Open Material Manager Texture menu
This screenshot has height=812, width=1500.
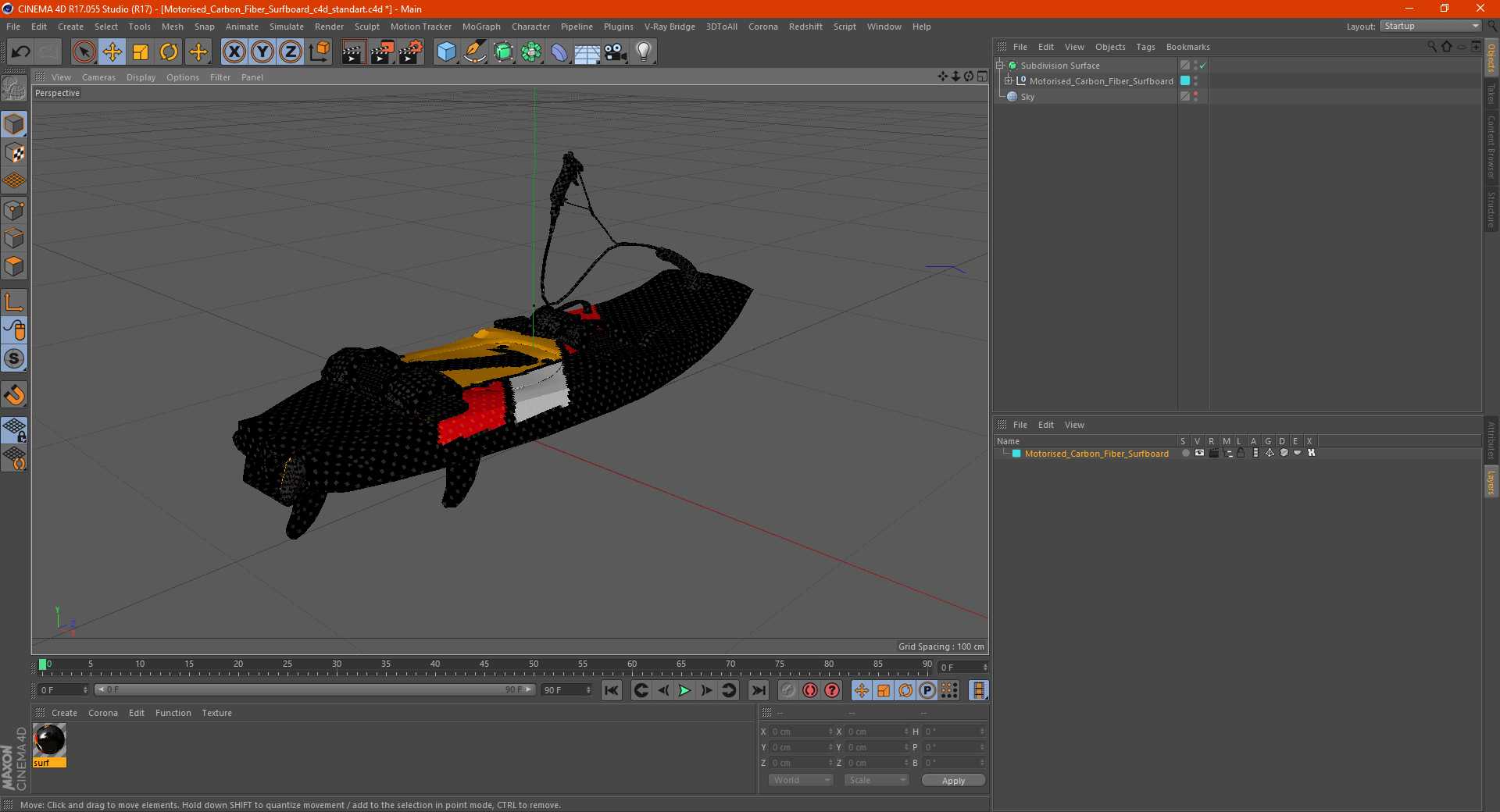point(216,713)
